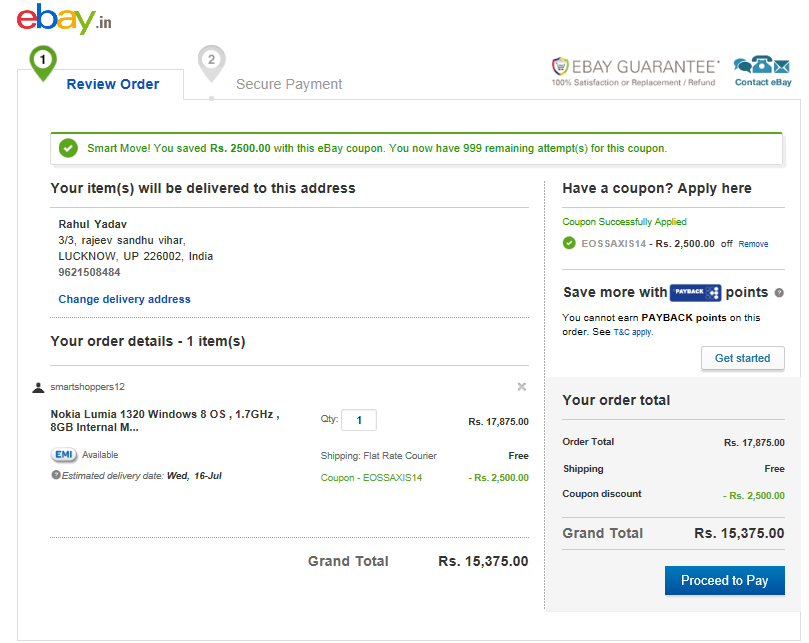Click the recipient name Rahul Yadav
This screenshot has height=643, width=809.
pyautogui.click(x=92, y=224)
